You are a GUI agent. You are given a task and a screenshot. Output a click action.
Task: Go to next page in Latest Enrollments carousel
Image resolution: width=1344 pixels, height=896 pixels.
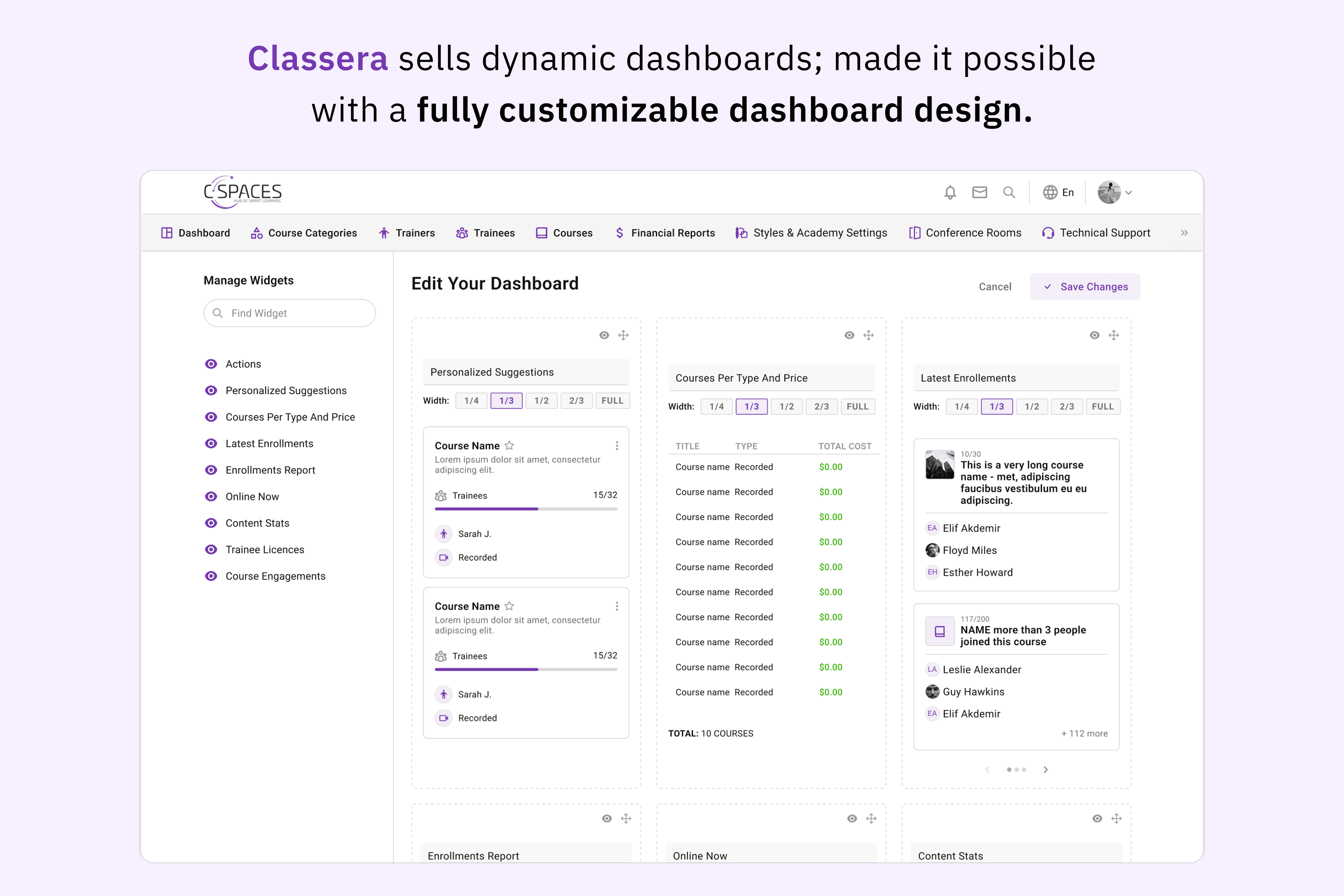pyautogui.click(x=1046, y=770)
